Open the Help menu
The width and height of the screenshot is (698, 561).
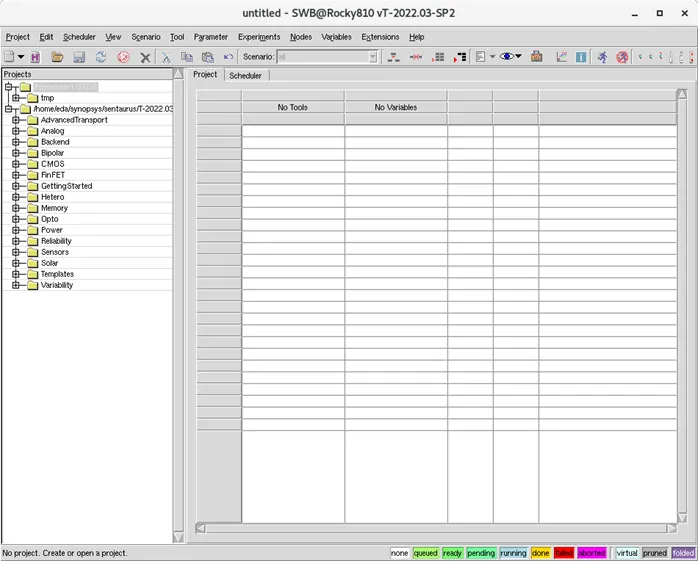417,37
